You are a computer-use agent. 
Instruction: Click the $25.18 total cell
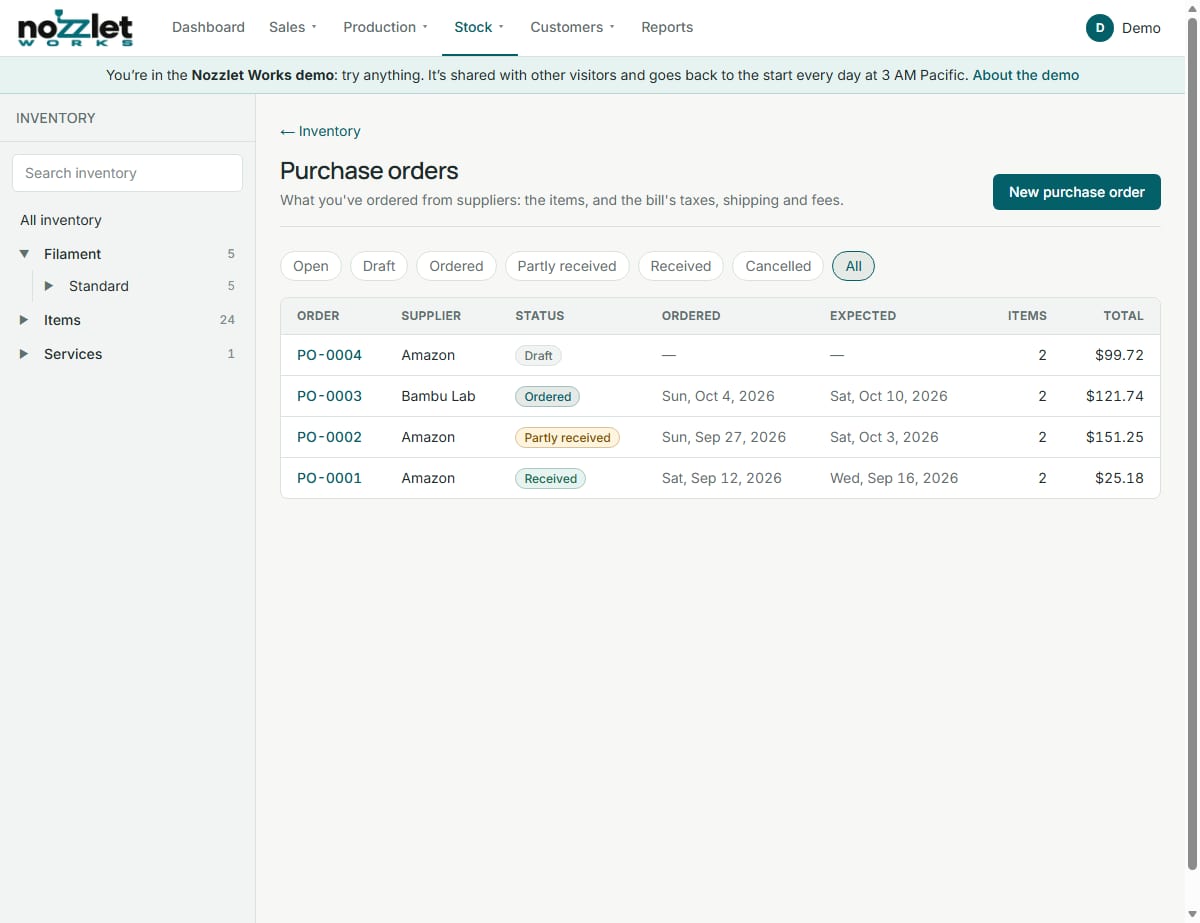click(x=1119, y=478)
